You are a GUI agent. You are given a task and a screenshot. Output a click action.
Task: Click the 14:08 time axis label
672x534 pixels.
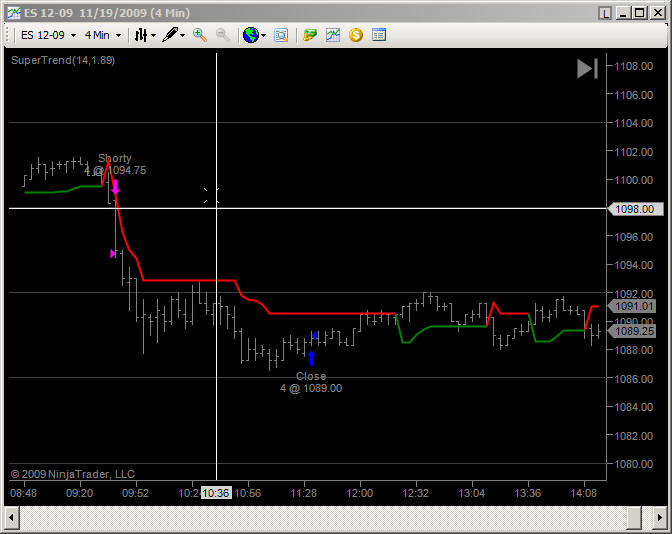584,493
